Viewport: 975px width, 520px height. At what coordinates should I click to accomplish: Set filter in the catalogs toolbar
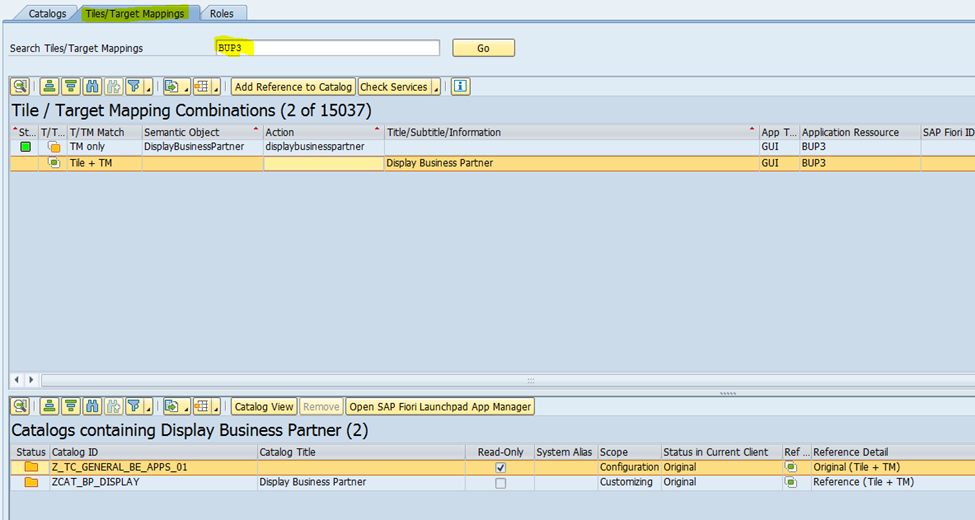[x=134, y=406]
